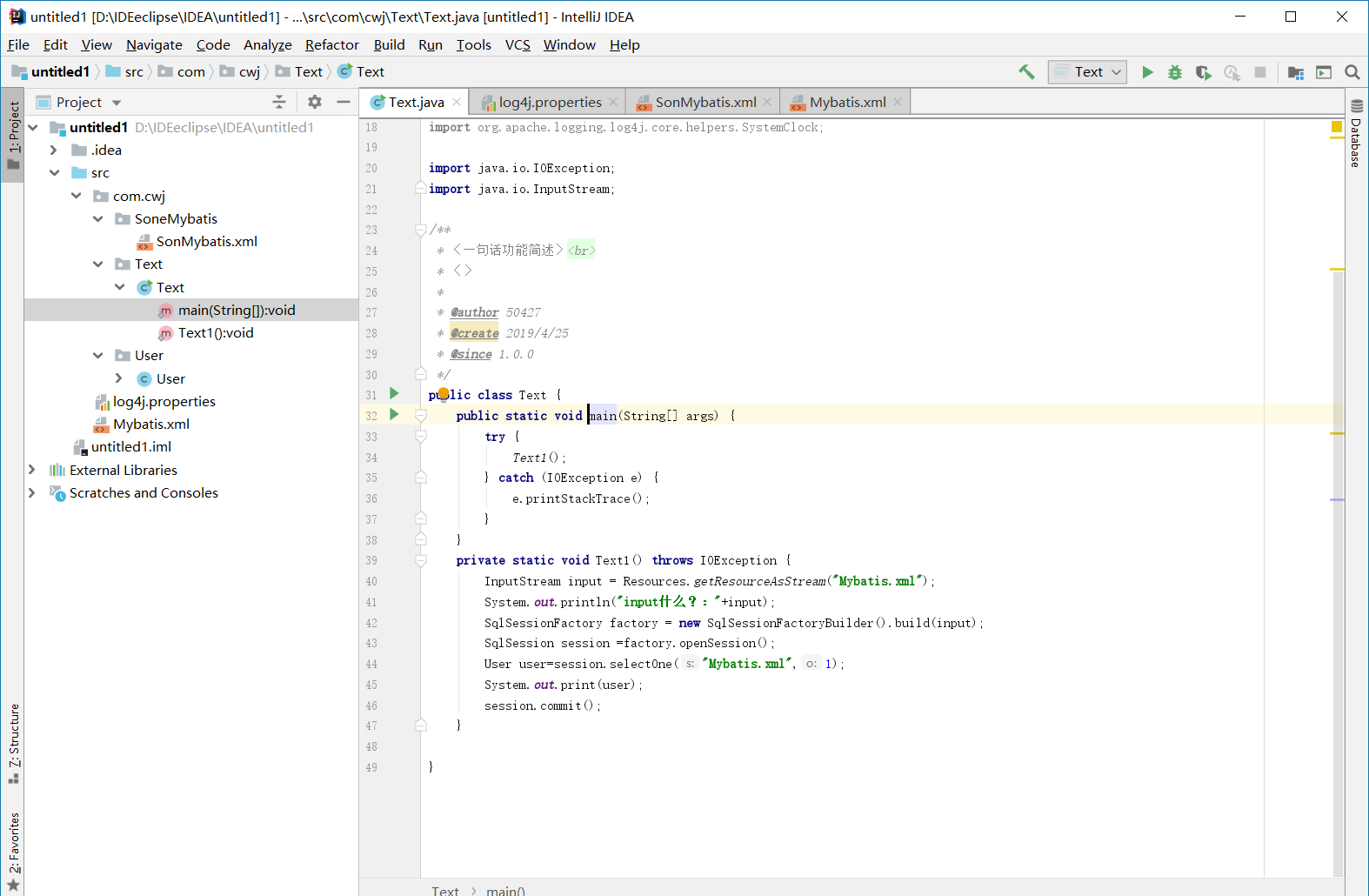Open the Build menu
The height and width of the screenshot is (896, 1369).
click(389, 45)
